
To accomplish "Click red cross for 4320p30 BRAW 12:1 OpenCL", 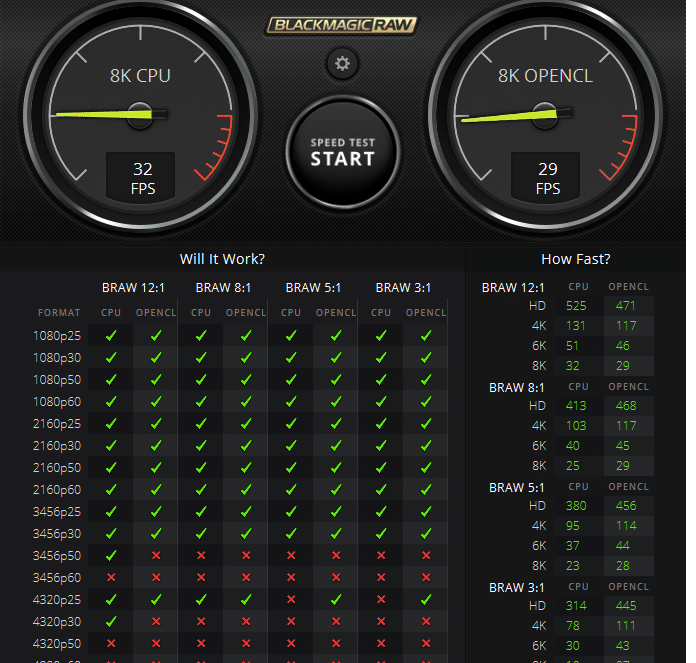I will click(x=156, y=621).
